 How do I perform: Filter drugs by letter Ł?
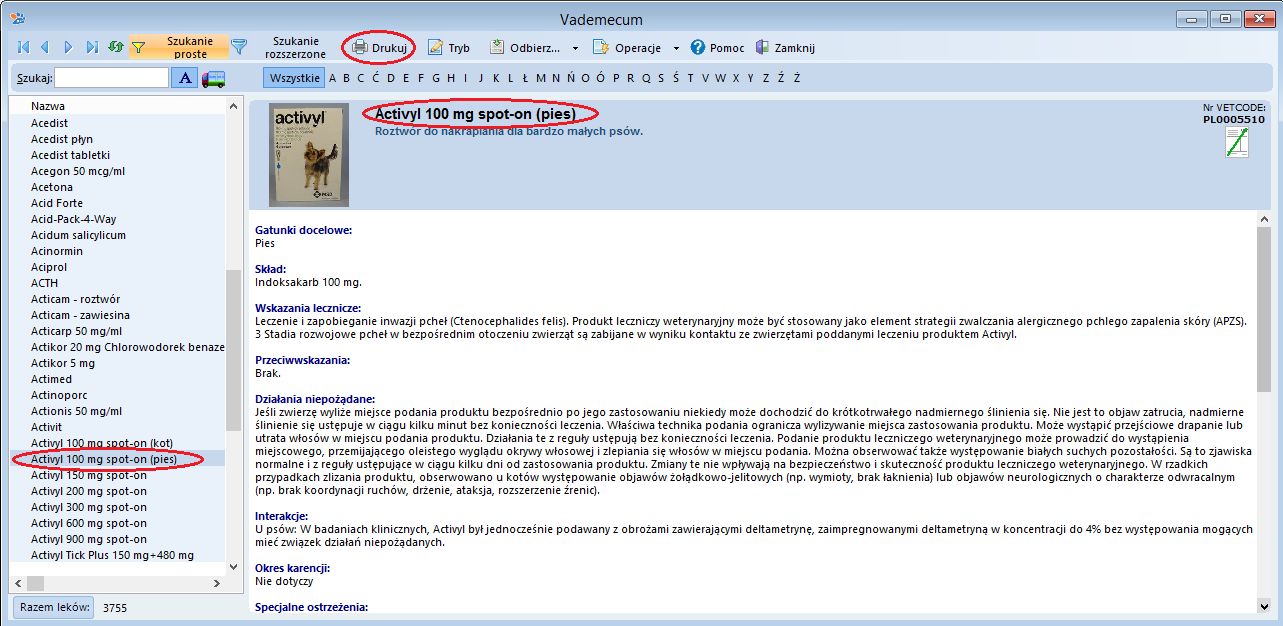pyautogui.click(x=525, y=78)
